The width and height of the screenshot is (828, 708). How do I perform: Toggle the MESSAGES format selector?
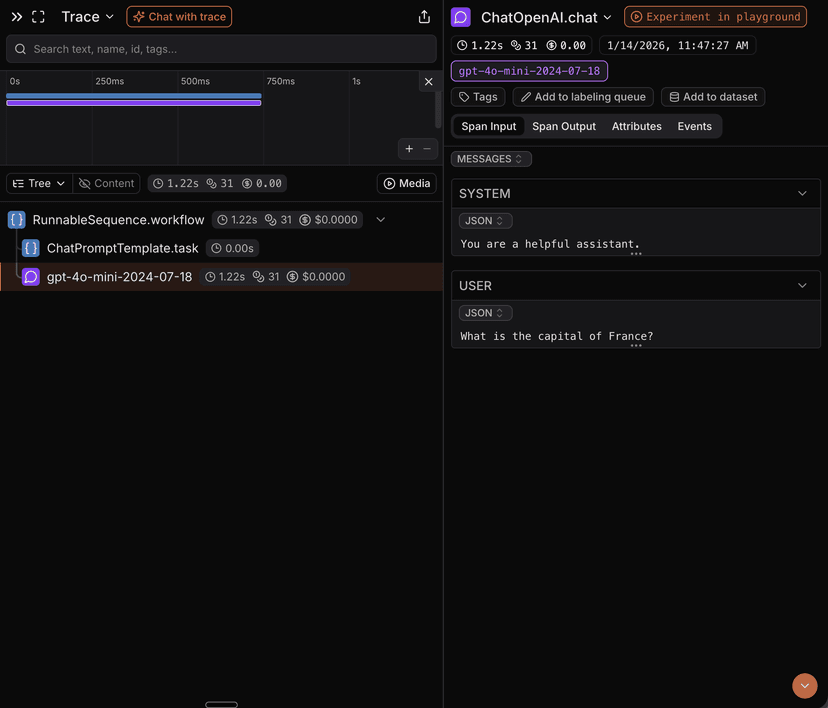click(x=490, y=158)
